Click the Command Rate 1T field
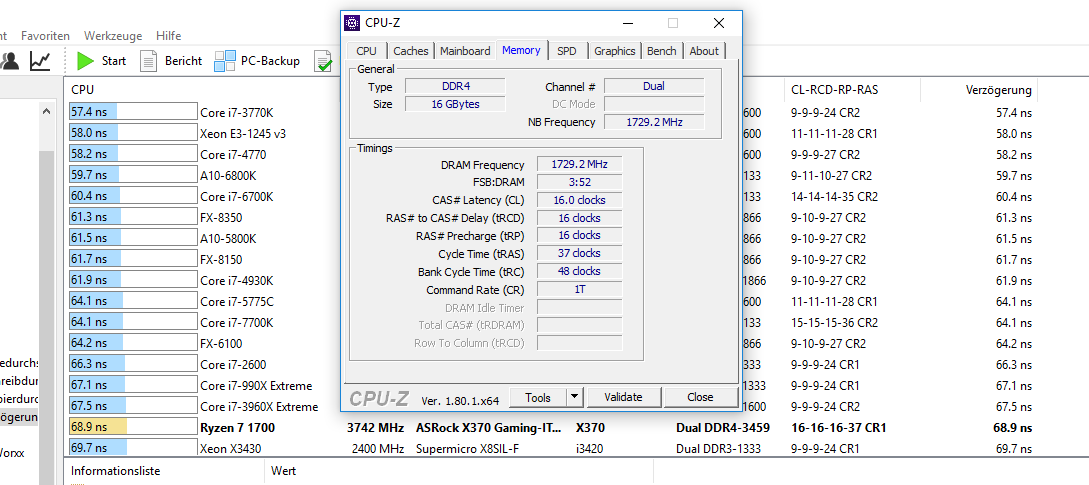 [x=579, y=289]
